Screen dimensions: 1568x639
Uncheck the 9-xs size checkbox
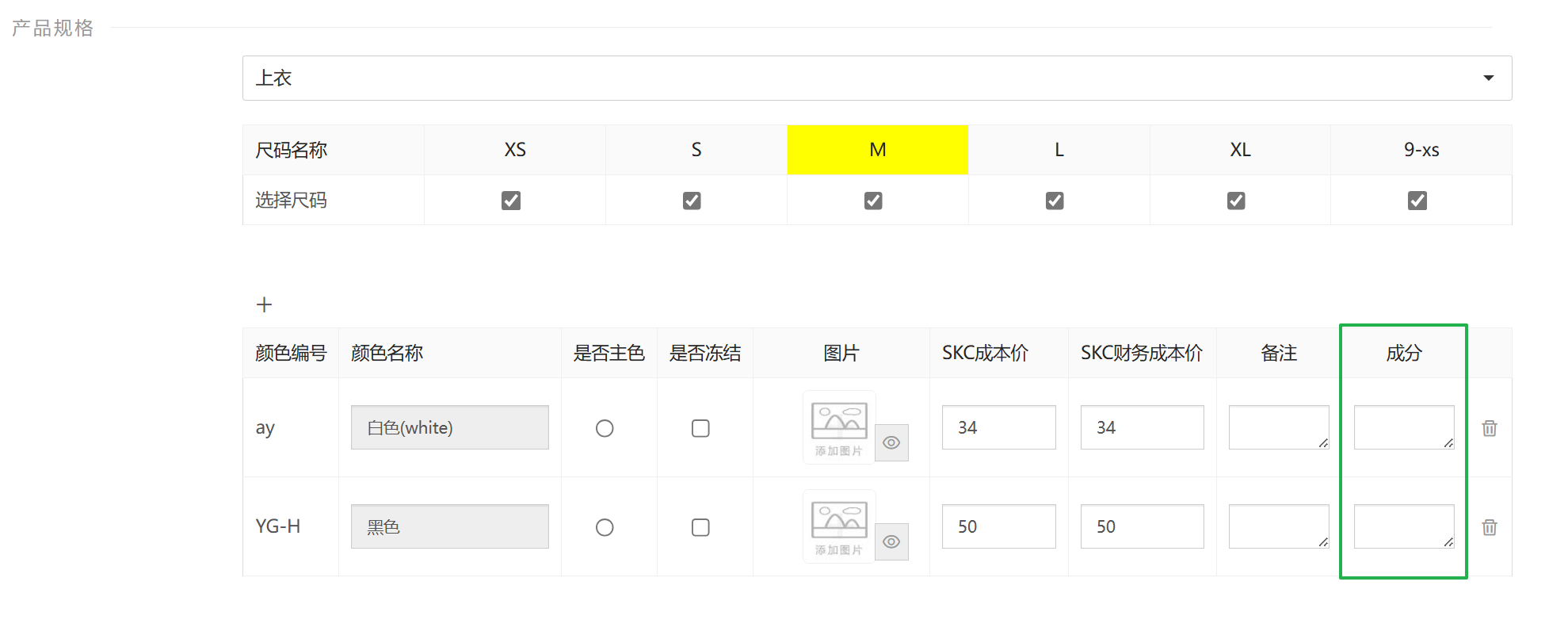coord(1417,201)
